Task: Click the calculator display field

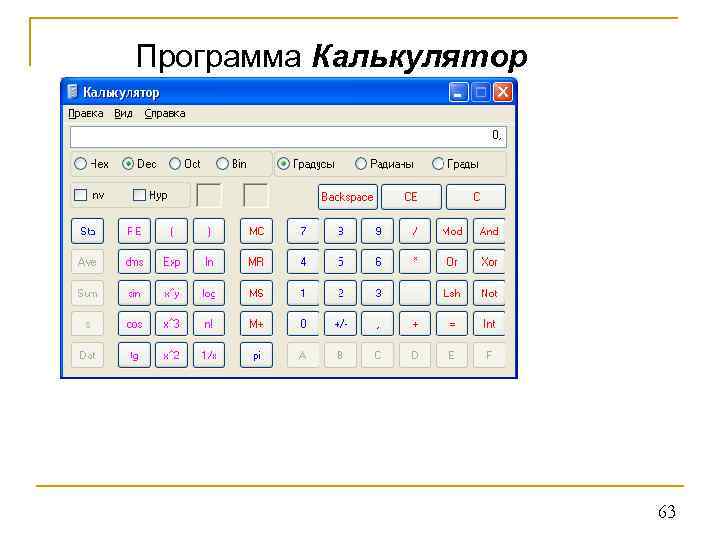Action: pyautogui.click(x=288, y=137)
